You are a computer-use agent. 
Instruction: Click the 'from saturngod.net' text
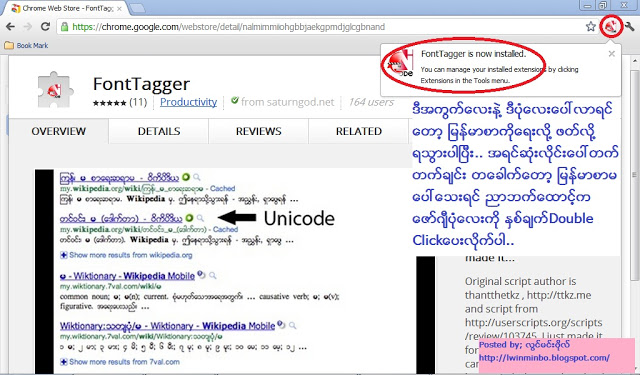click(287, 102)
